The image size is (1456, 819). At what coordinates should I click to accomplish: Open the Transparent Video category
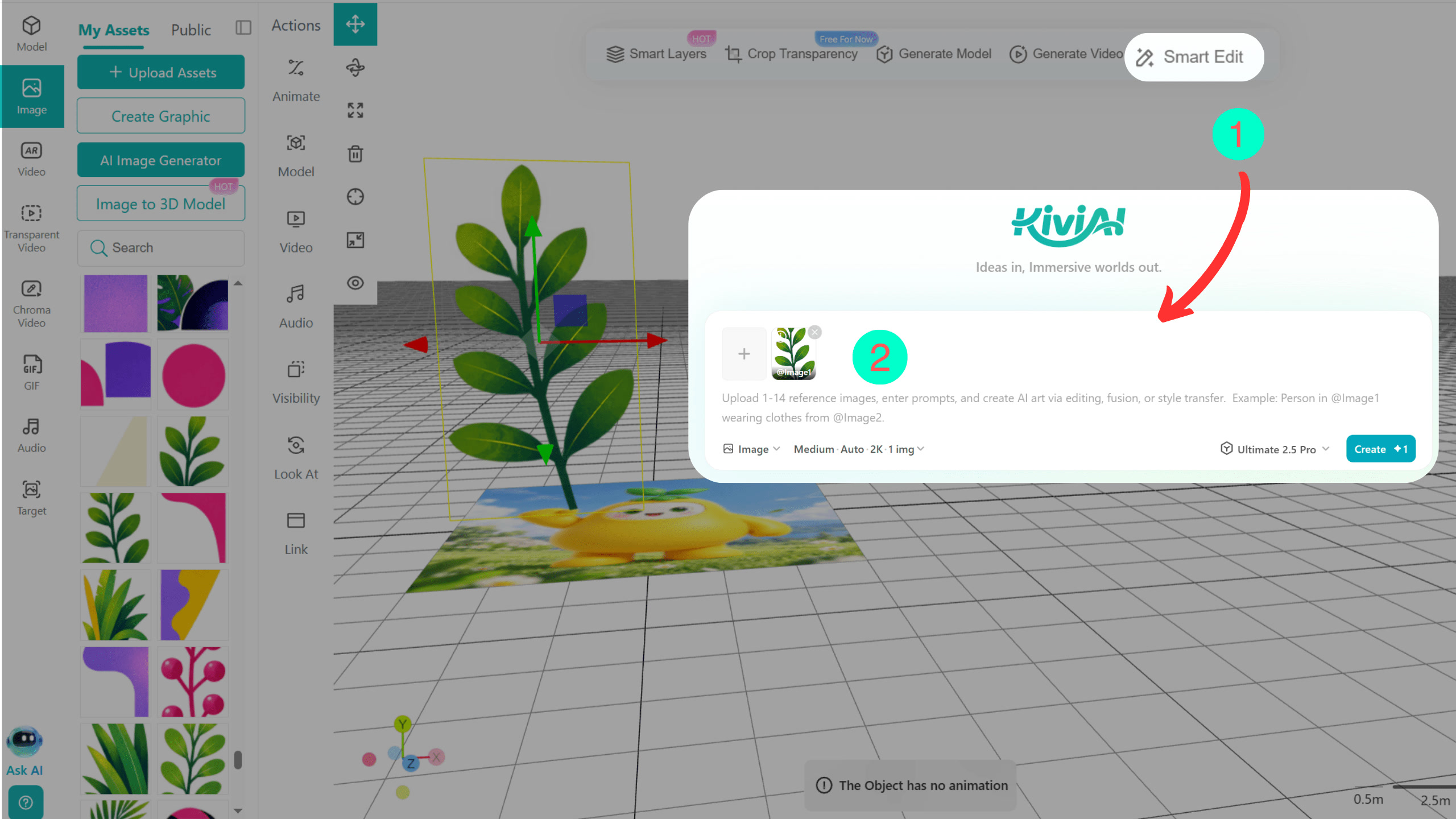[32, 229]
